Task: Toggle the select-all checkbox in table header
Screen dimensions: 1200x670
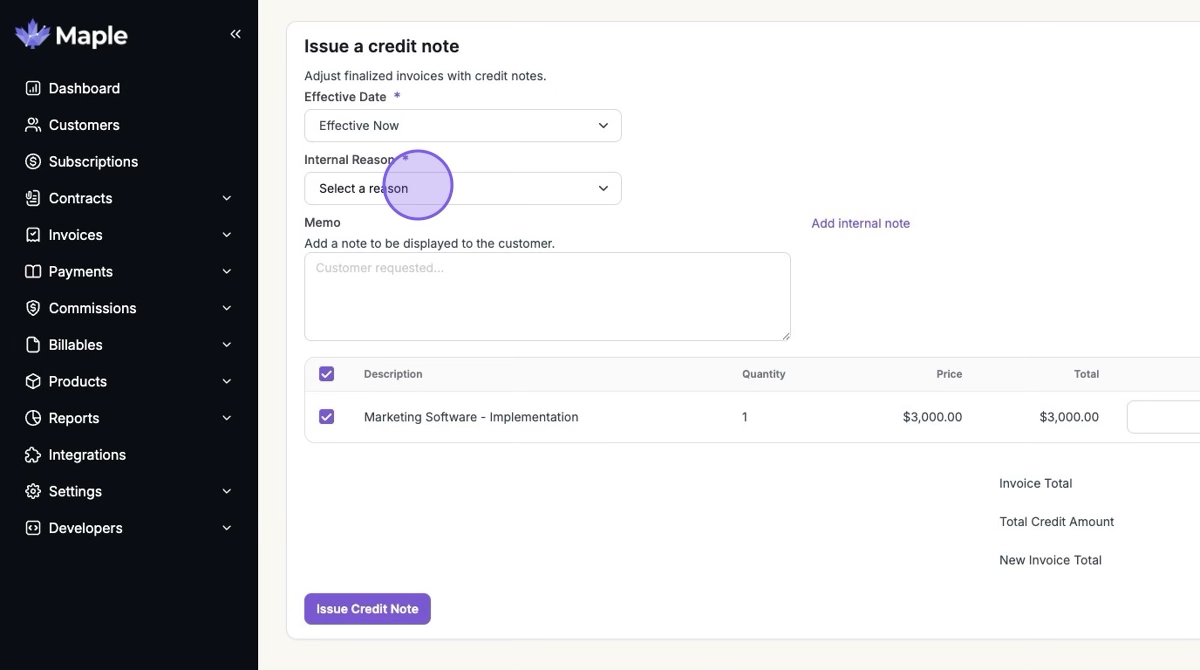Action: tap(326, 374)
